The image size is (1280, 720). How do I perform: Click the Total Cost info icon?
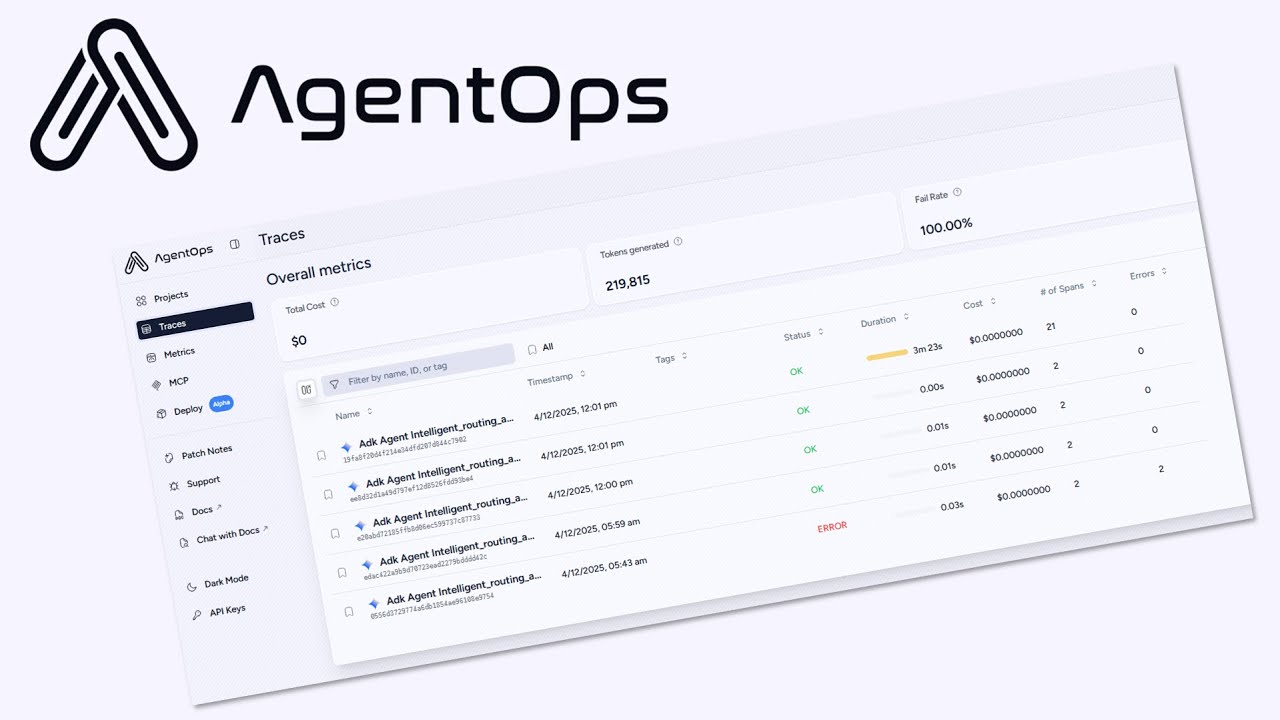tap(334, 302)
